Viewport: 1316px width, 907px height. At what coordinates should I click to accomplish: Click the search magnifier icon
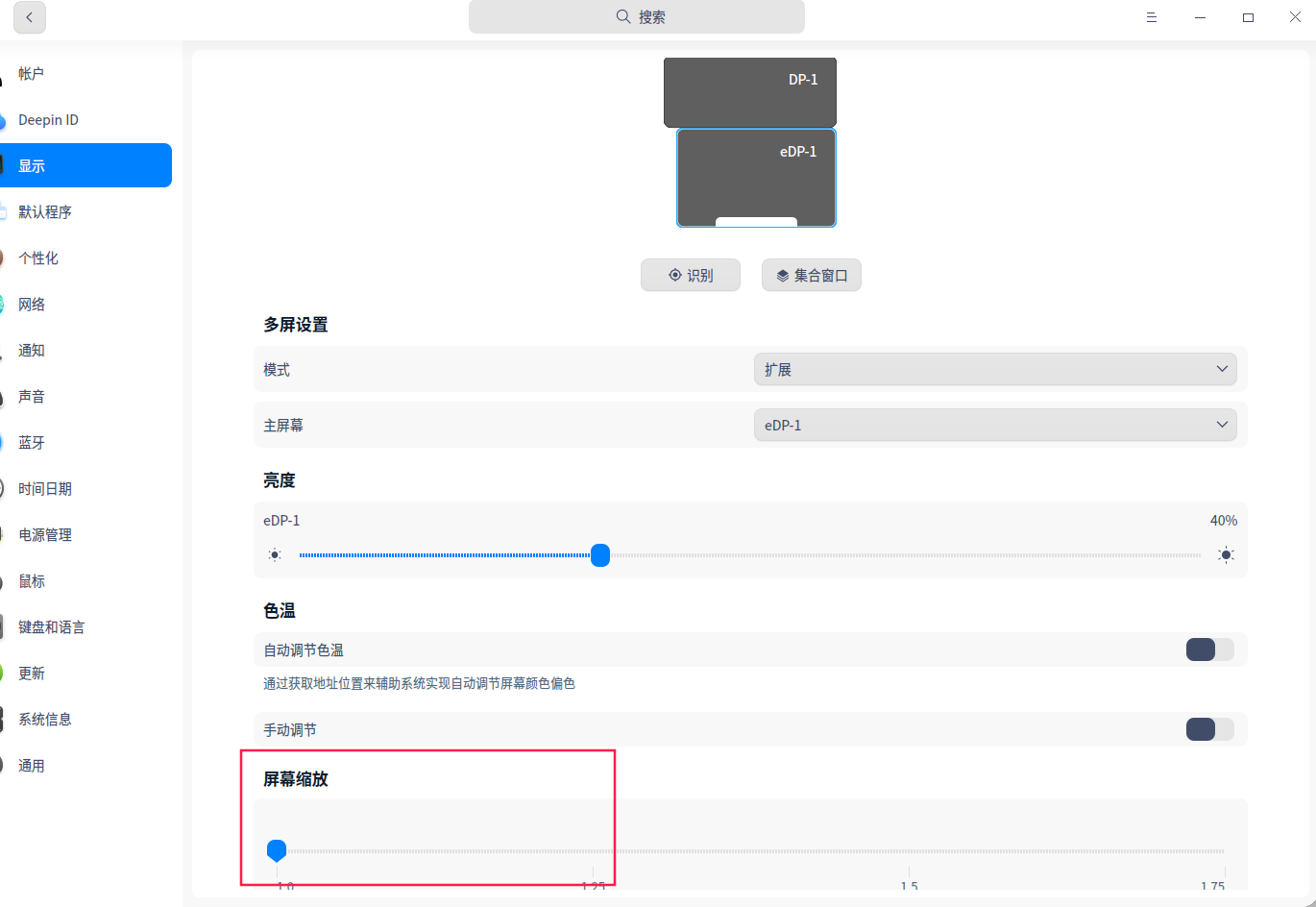[x=623, y=17]
